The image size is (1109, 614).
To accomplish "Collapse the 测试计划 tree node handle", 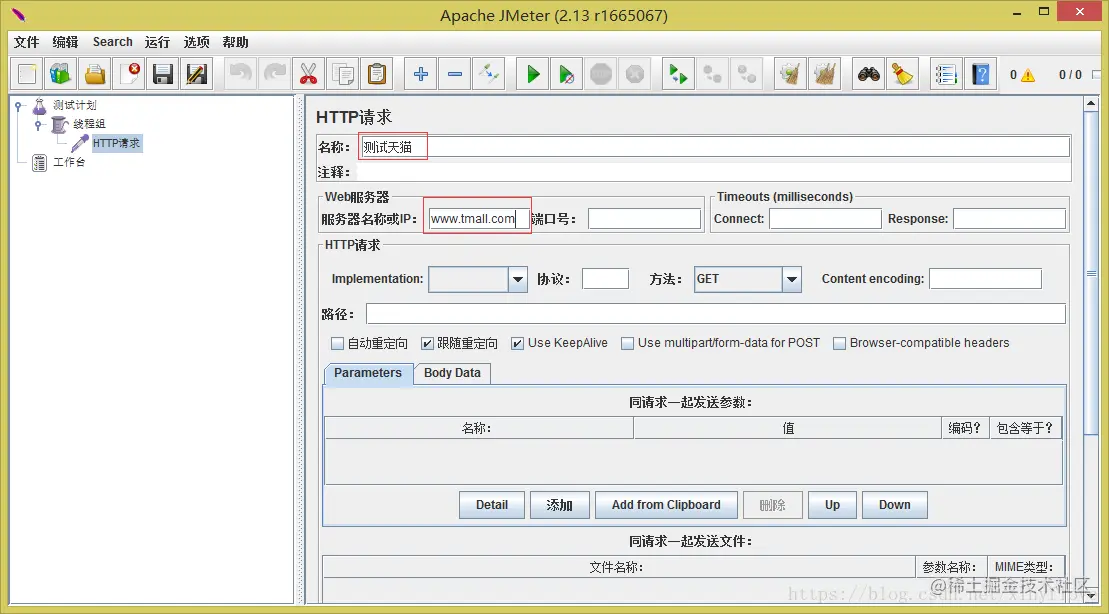I will click(x=19, y=106).
